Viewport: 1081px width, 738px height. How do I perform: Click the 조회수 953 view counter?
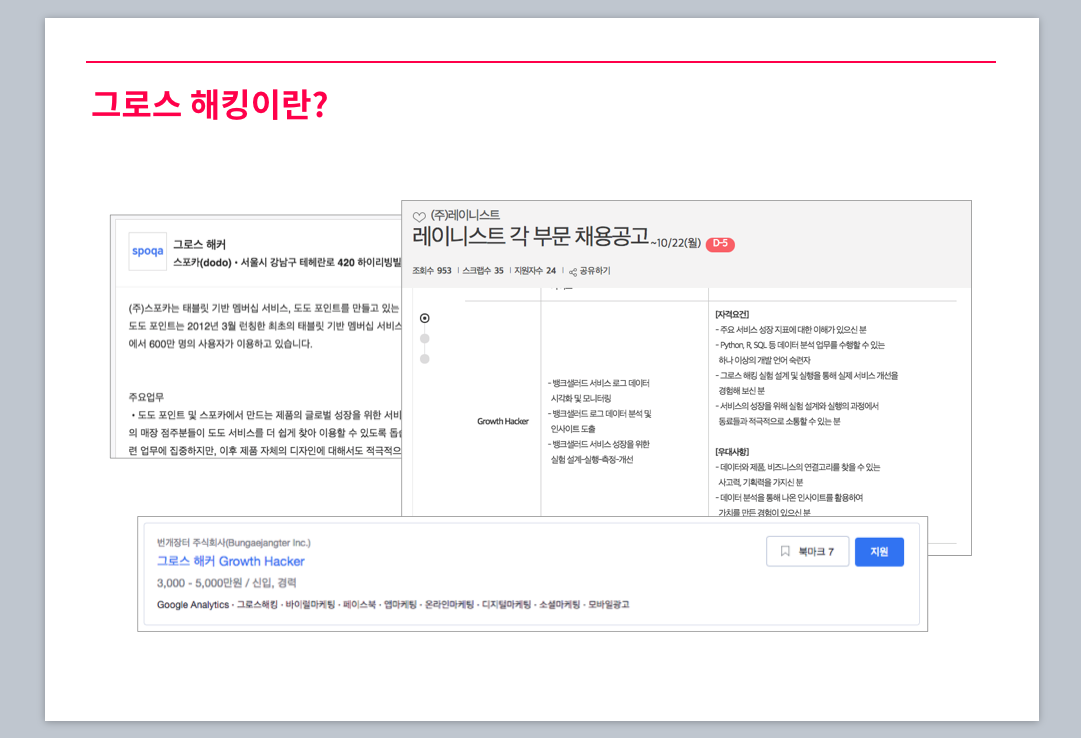pos(433,270)
